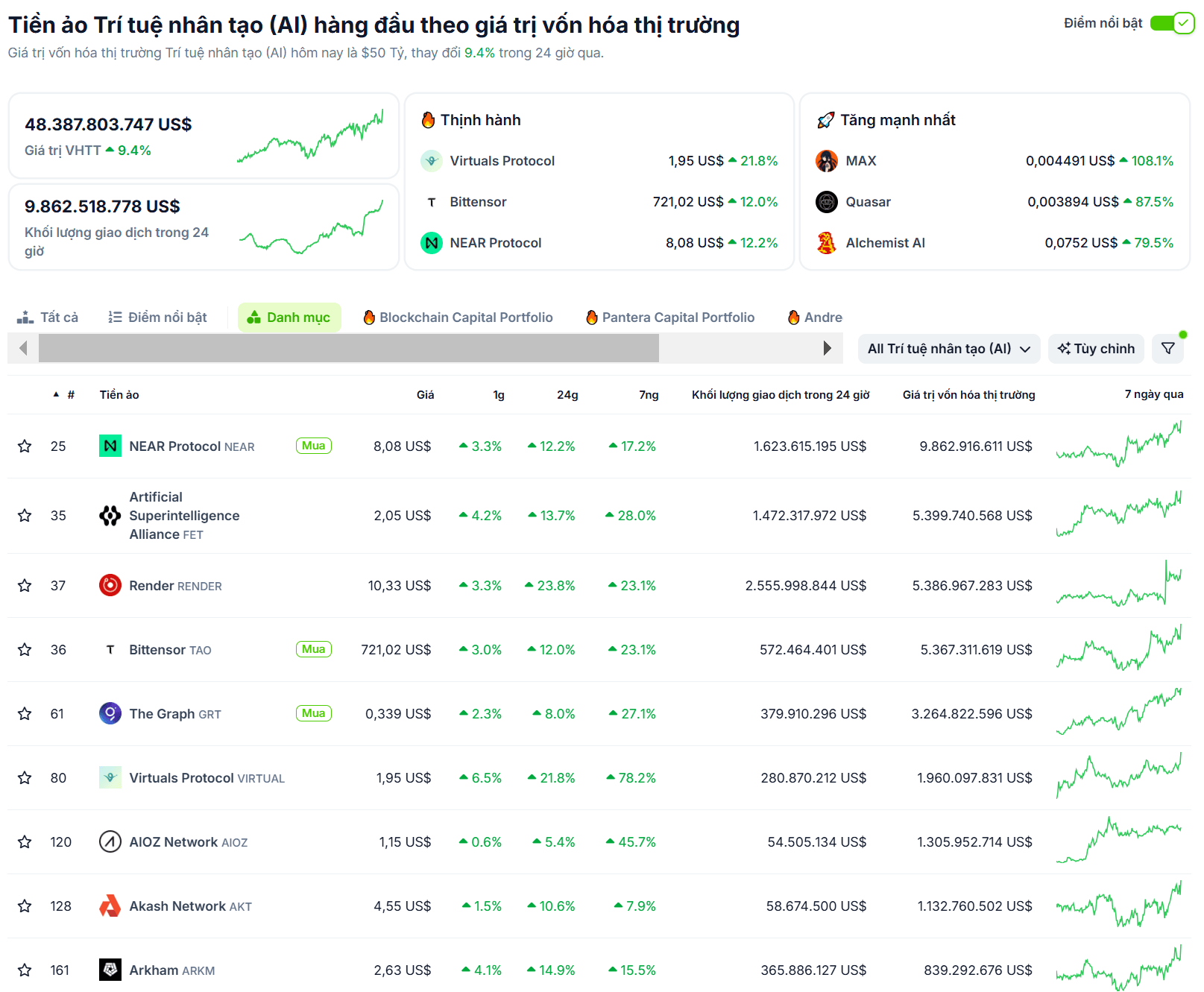The width and height of the screenshot is (1204, 992).
Task: Open the filter funnel icon
Action: [1168, 349]
